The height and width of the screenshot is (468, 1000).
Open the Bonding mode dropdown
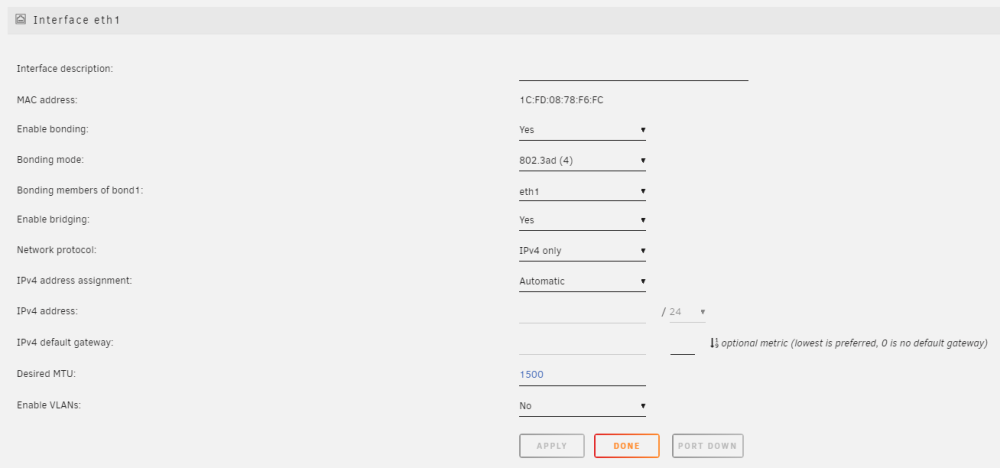click(582, 161)
